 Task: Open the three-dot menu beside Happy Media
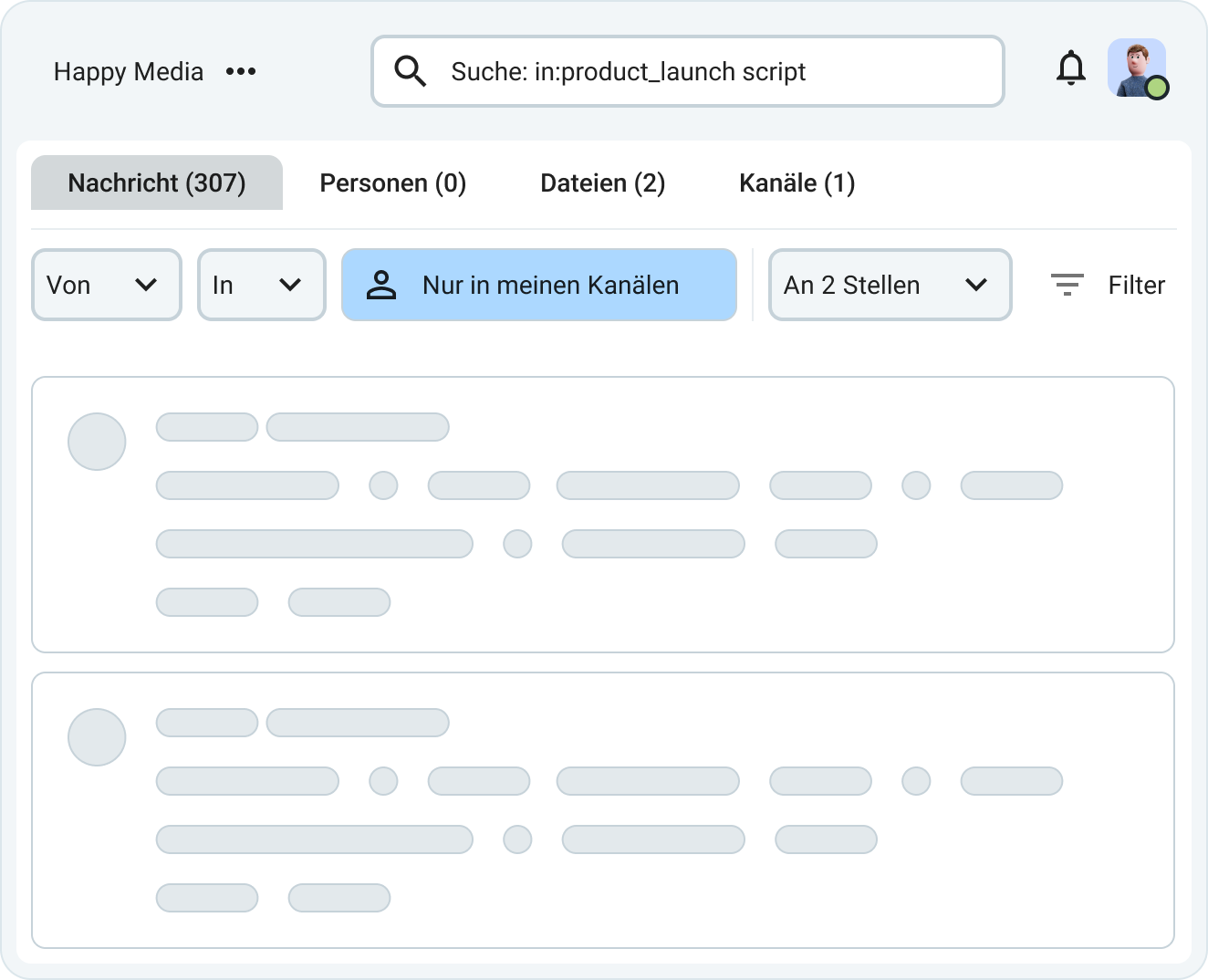coord(241,71)
